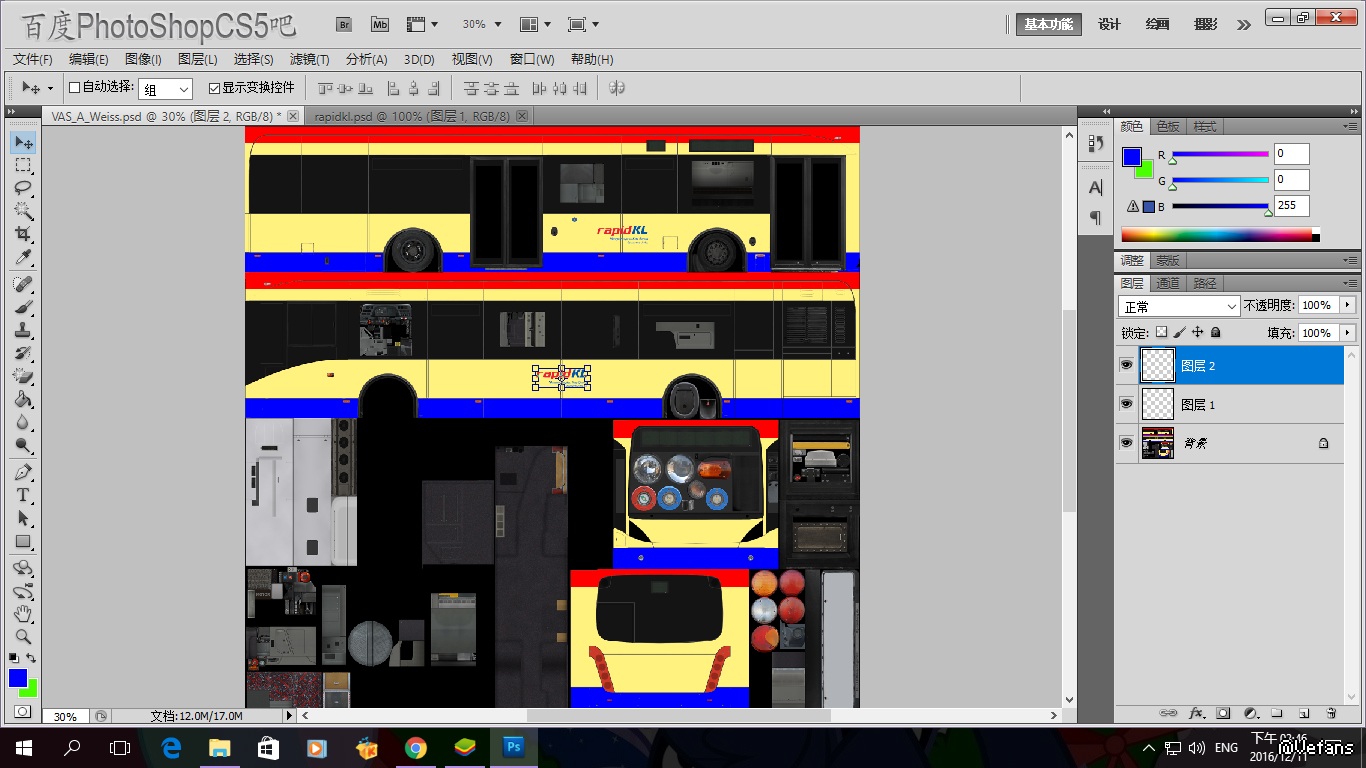The height and width of the screenshot is (768, 1366).
Task: Uncheck the 显示变换控件 checkbox
Action: coord(214,88)
